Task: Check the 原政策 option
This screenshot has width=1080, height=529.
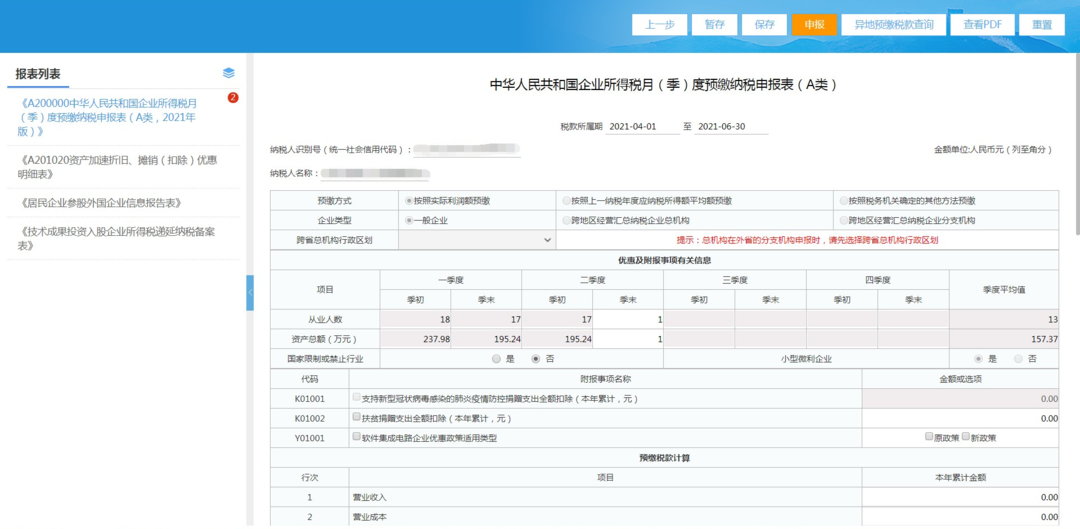Action: pyautogui.click(x=929, y=436)
